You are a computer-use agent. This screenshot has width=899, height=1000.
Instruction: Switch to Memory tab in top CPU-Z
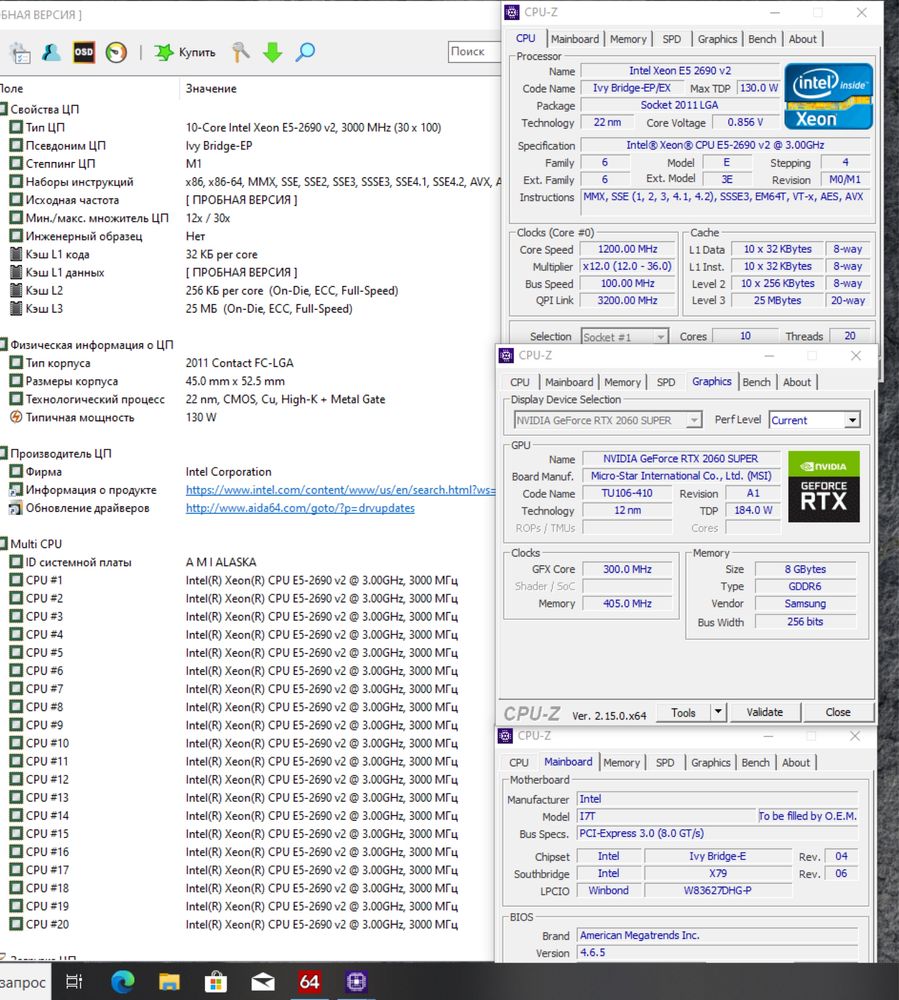[628, 39]
